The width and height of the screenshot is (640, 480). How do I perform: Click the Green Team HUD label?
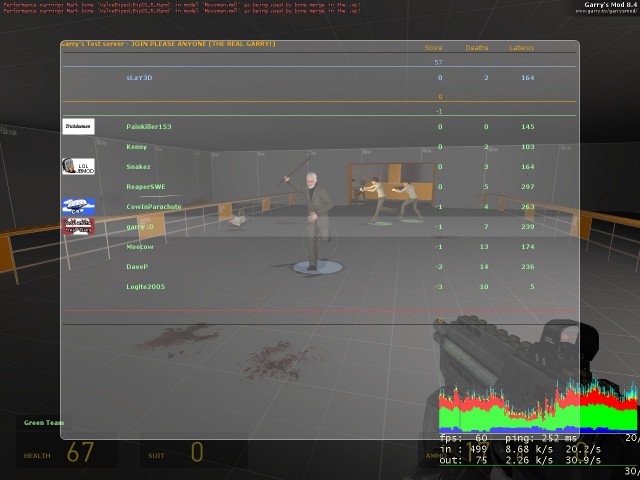coord(44,422)
